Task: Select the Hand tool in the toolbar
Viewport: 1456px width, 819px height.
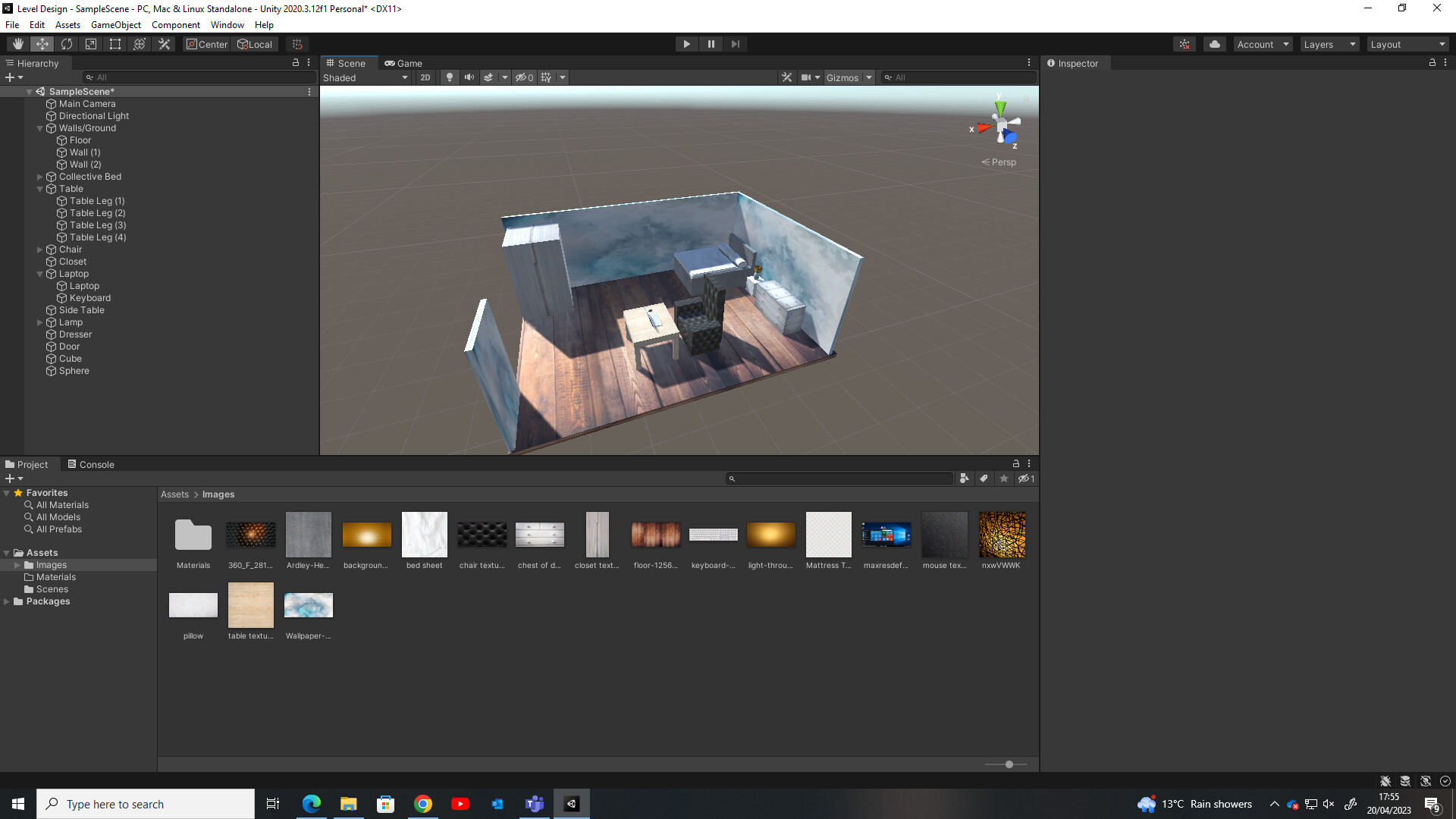Action: [17, 43]
